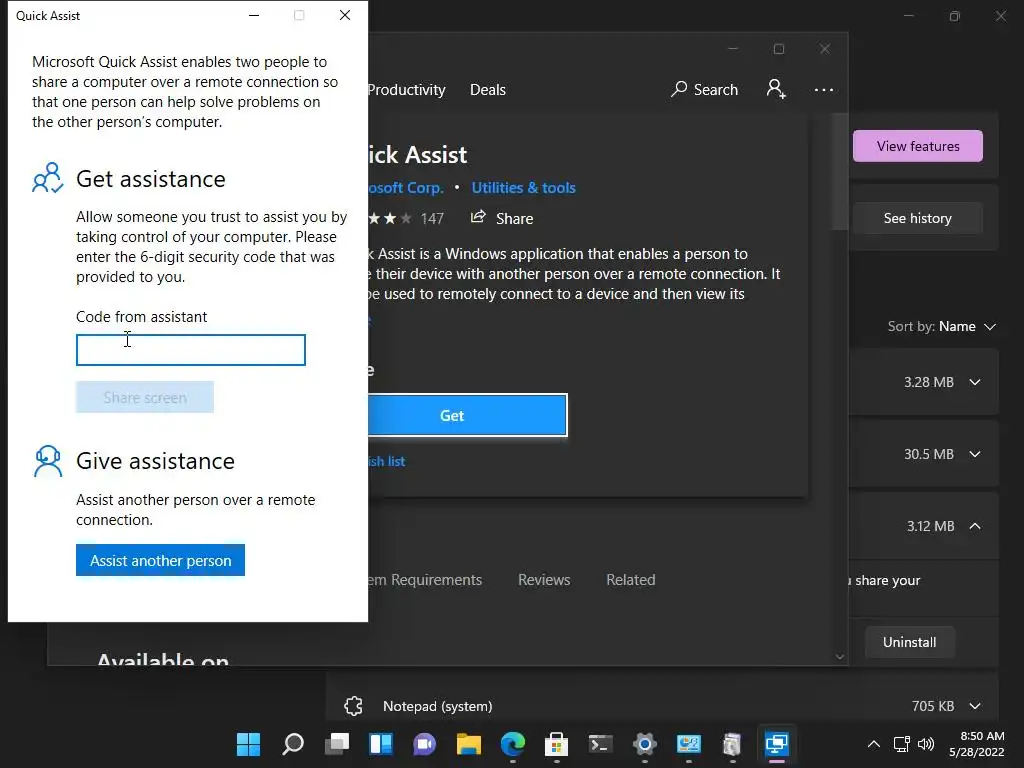1024x768 pixels.
Task: Open the Windows Start menu
Action: (x=248, y=744)
